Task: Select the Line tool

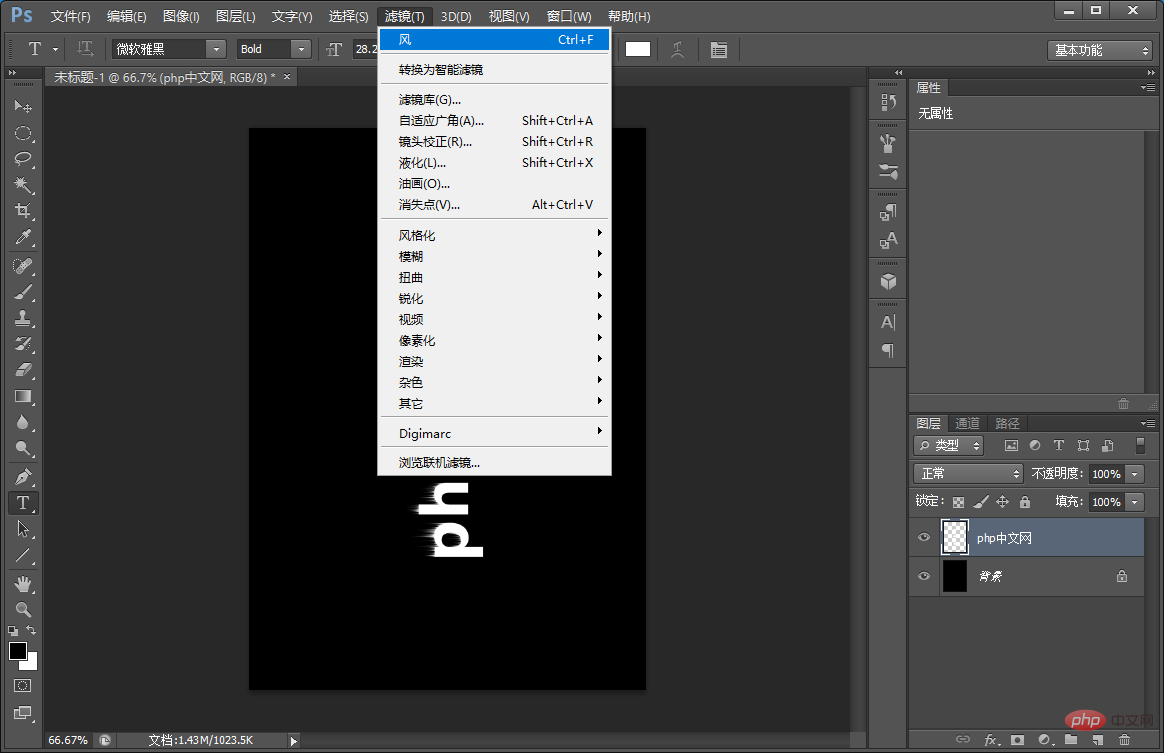Action: click(23, 555)
